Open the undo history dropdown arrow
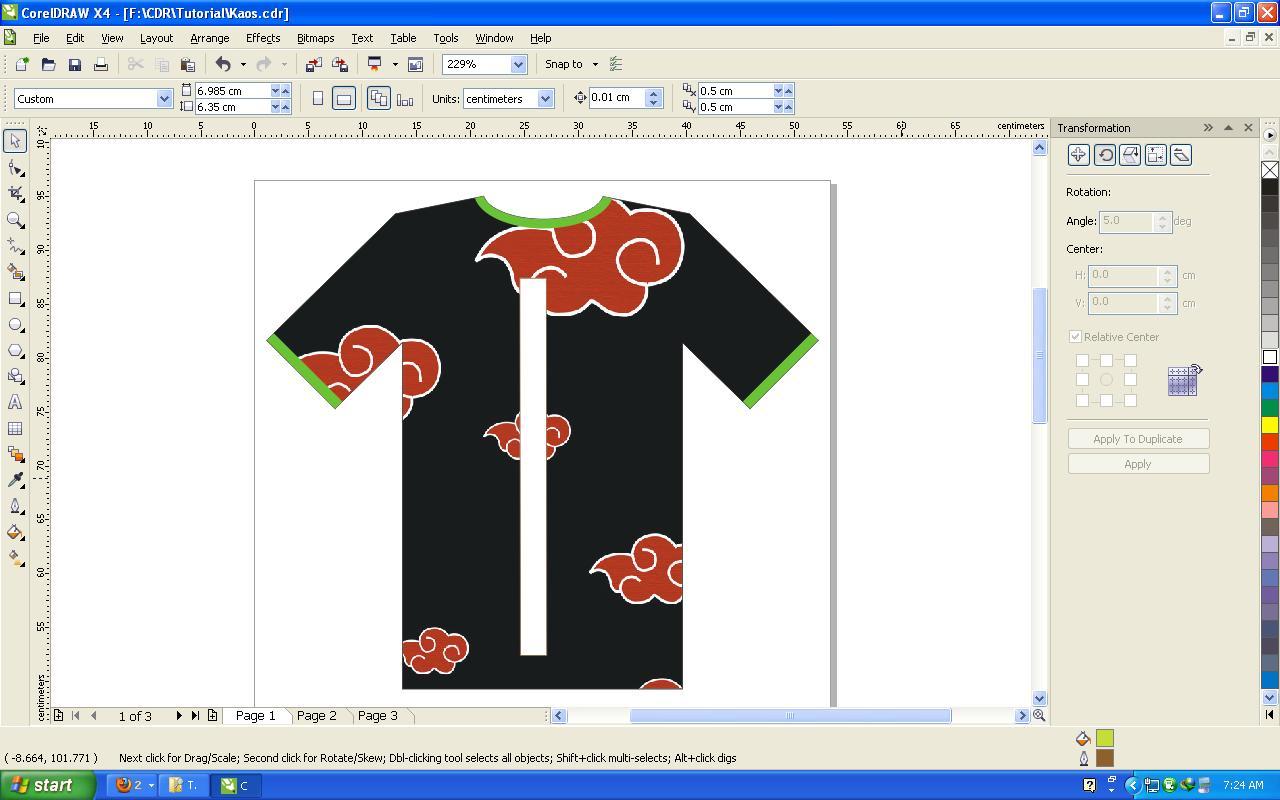 (x=243, y=64)
